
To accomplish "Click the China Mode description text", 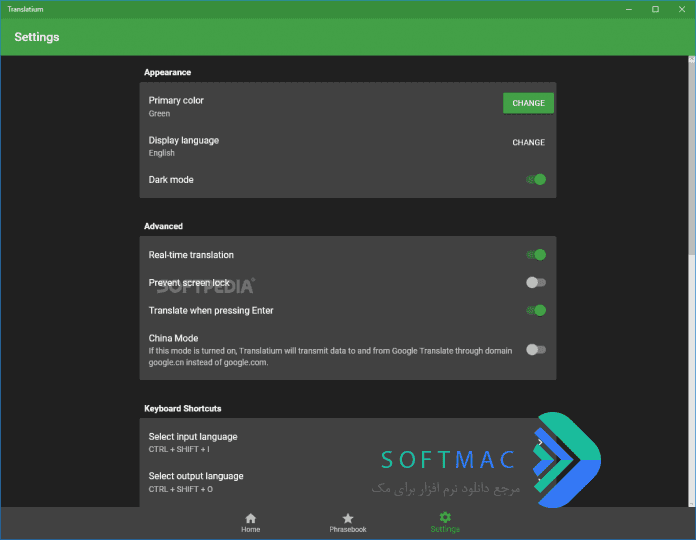I will (330, 357).
